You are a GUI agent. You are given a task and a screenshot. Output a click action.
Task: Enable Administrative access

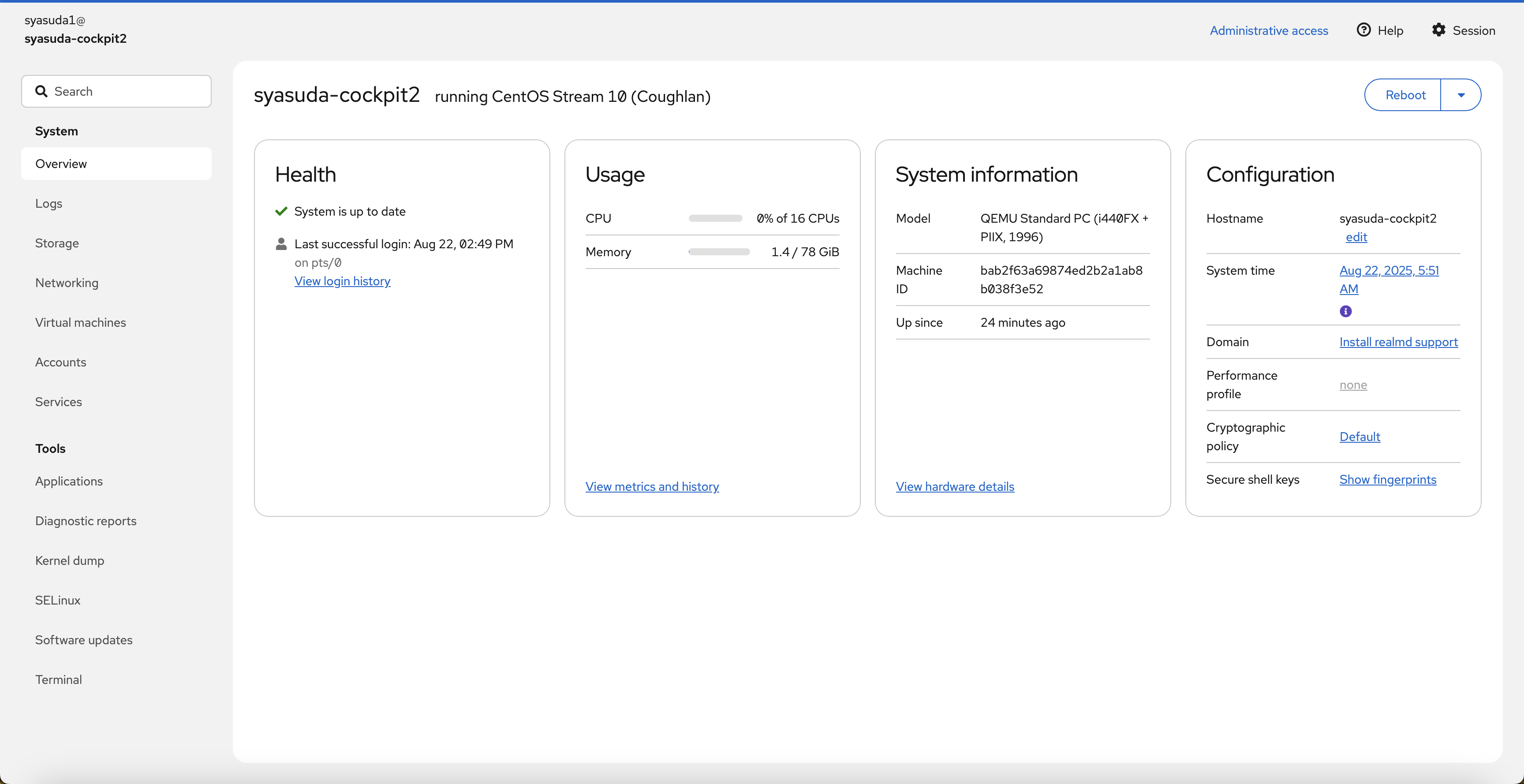click(1268, 30)
